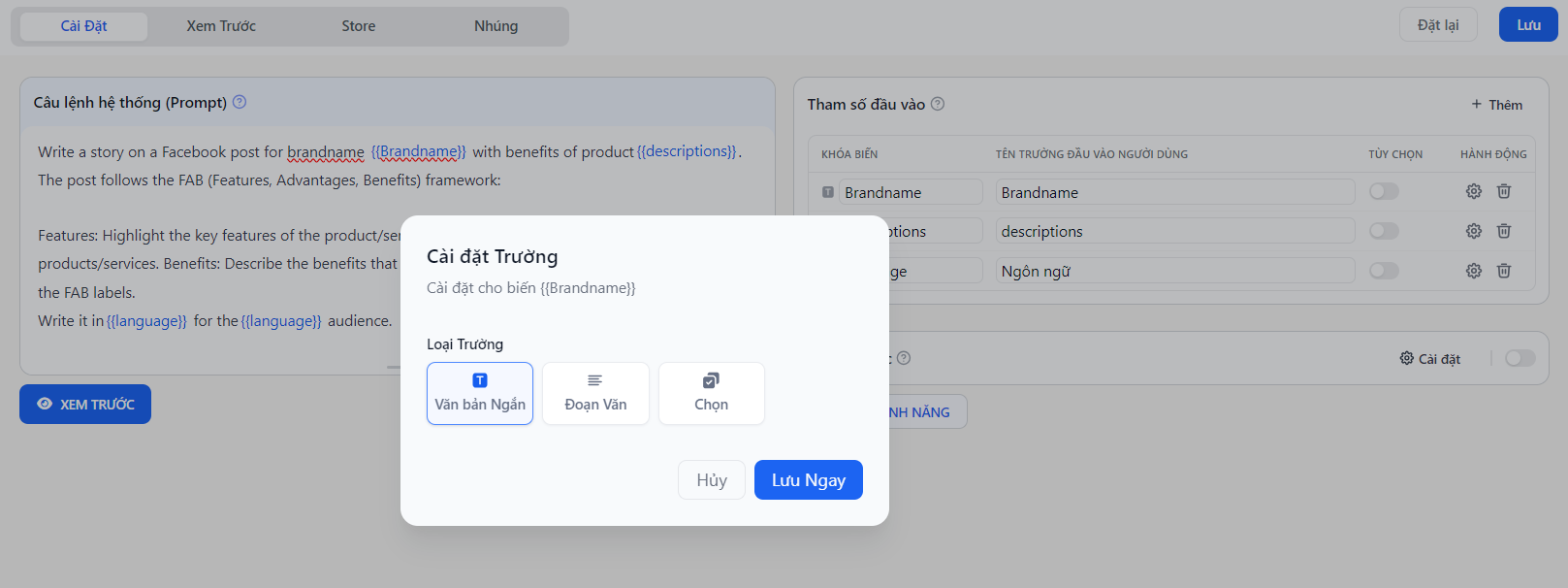Cancel dialog with Hủy button
Screen dimensions: 1568x588
click(711, 480)
